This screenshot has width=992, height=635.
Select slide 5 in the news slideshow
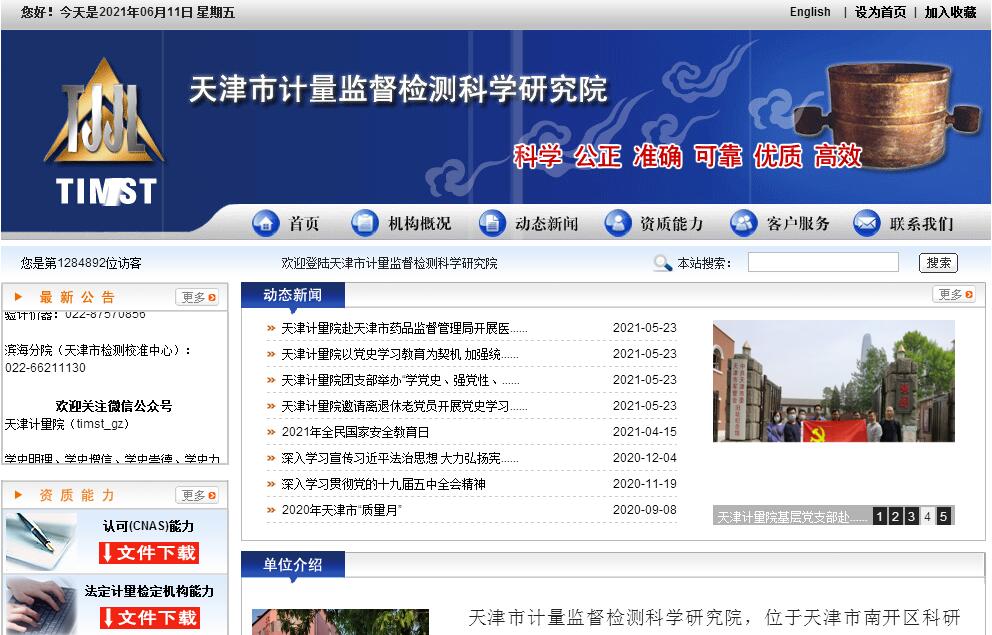[943, 516]
